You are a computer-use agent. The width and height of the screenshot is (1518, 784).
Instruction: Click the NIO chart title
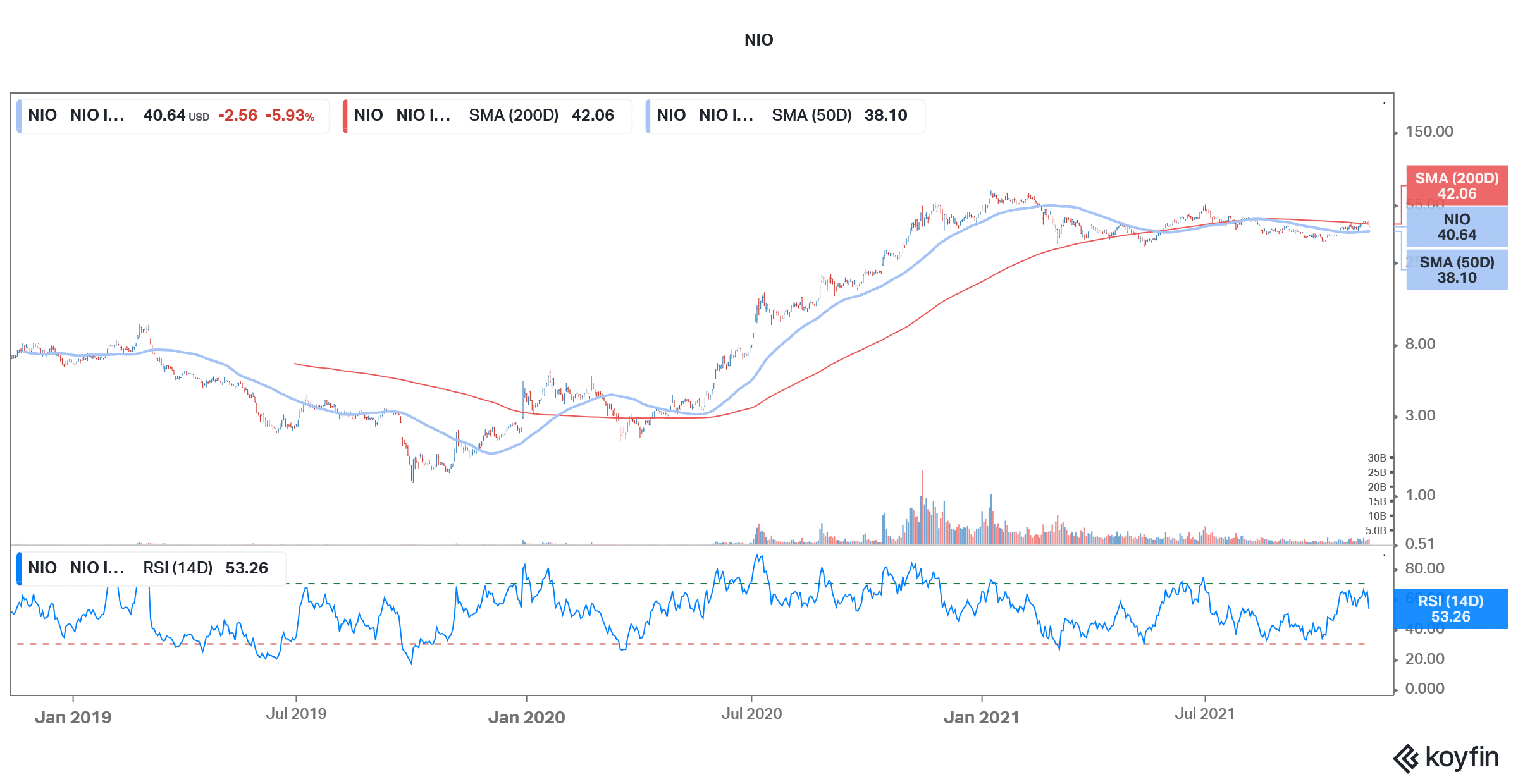click(758, 40)
